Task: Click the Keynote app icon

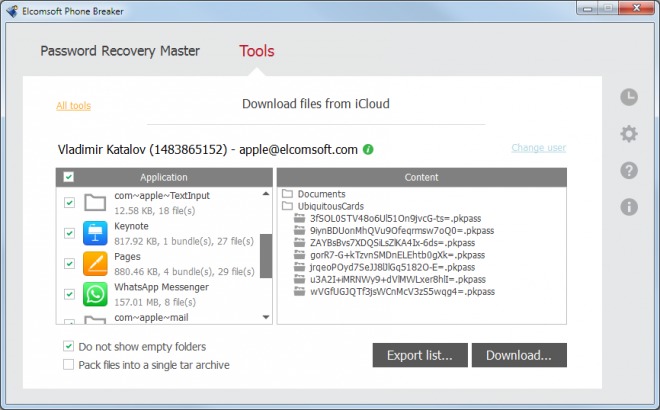Action: click(x=95, y=233)
